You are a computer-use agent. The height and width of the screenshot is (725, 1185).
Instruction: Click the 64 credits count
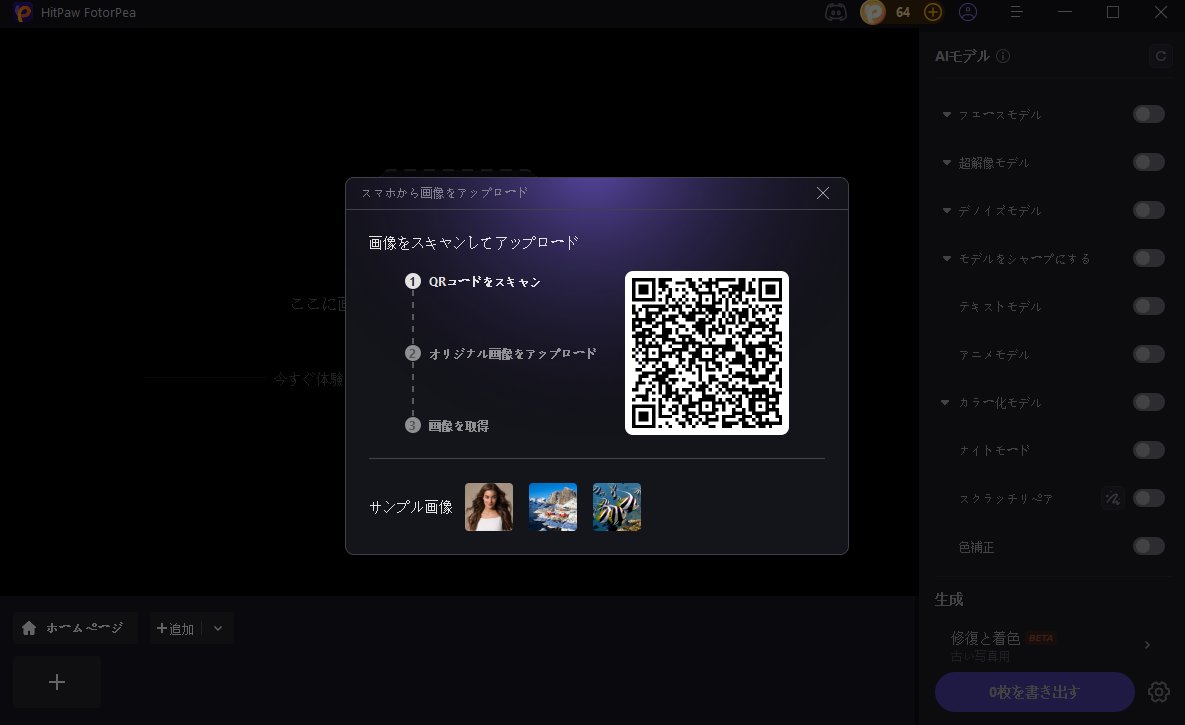(x=903, y=12)
